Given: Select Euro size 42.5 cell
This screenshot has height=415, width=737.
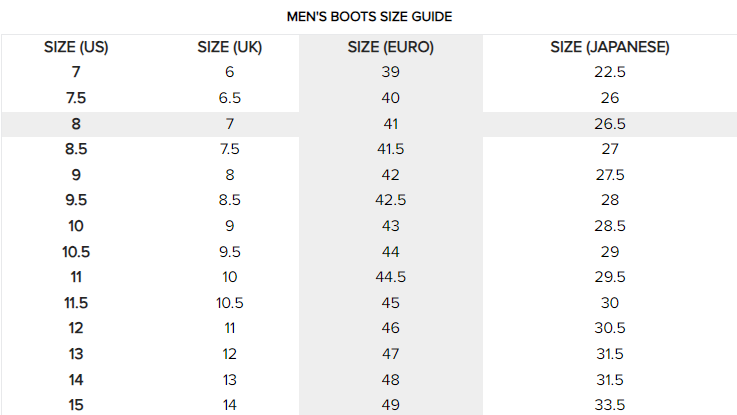Looking at the screenshot, I should 390,200.
